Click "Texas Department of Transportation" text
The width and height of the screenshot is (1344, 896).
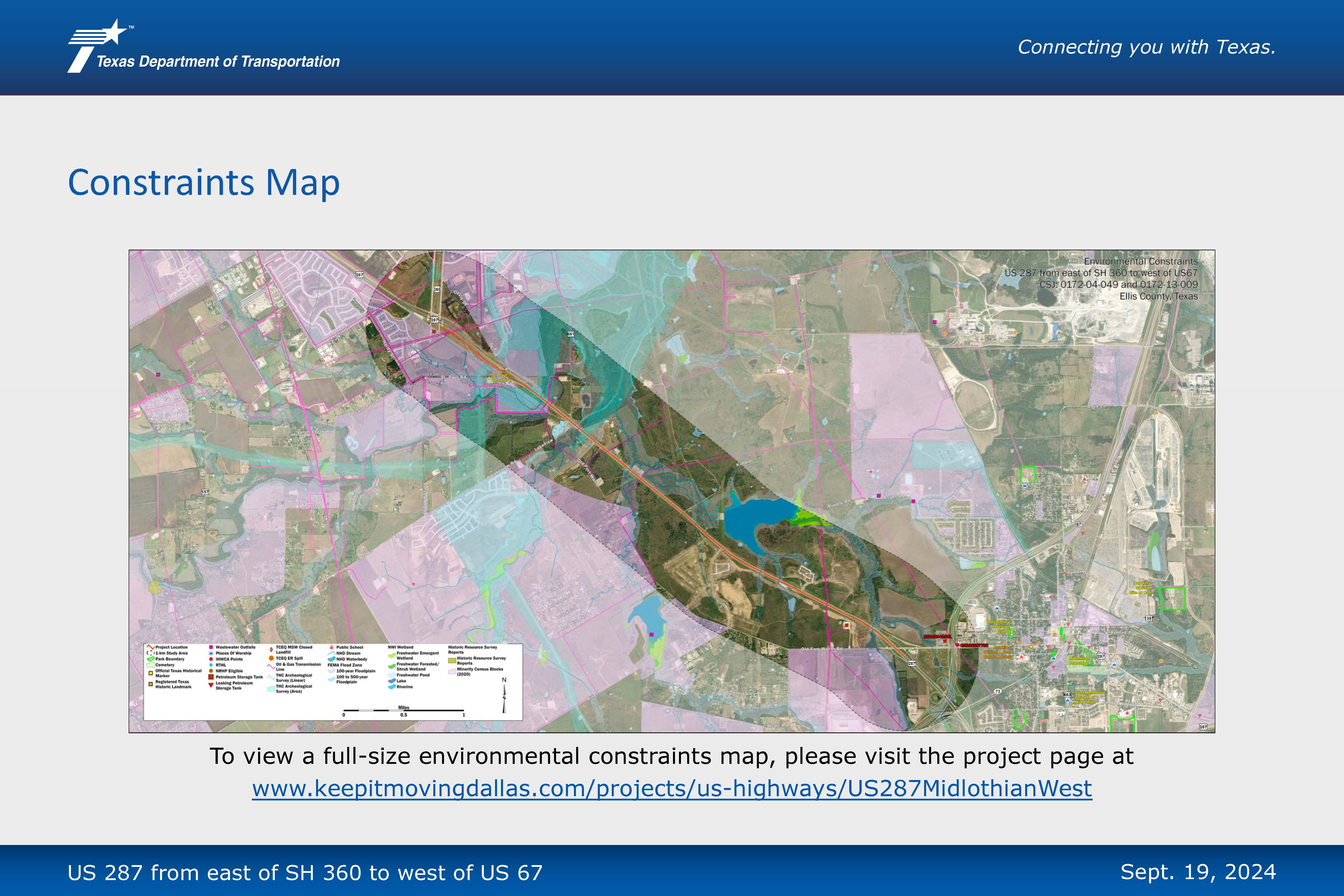218,62
